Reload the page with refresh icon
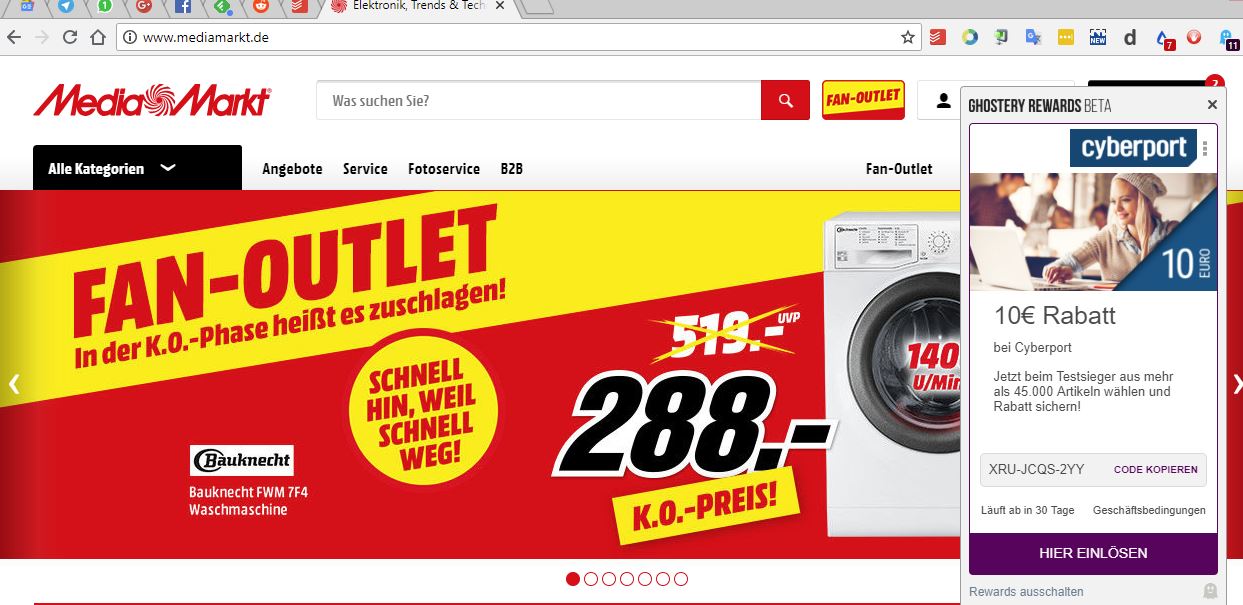Viewport: 1243px width, 605px height. pos(70,37)
